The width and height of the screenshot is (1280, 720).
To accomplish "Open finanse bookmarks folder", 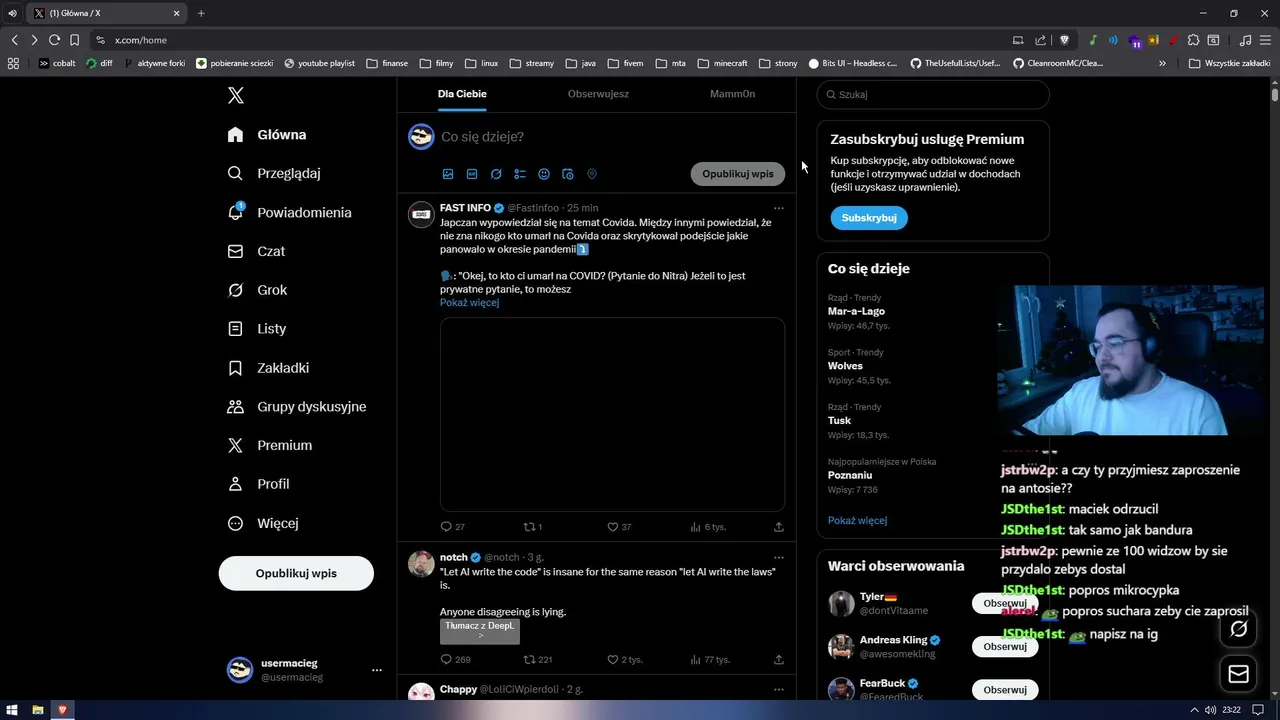I will click(x=387, y=63).
